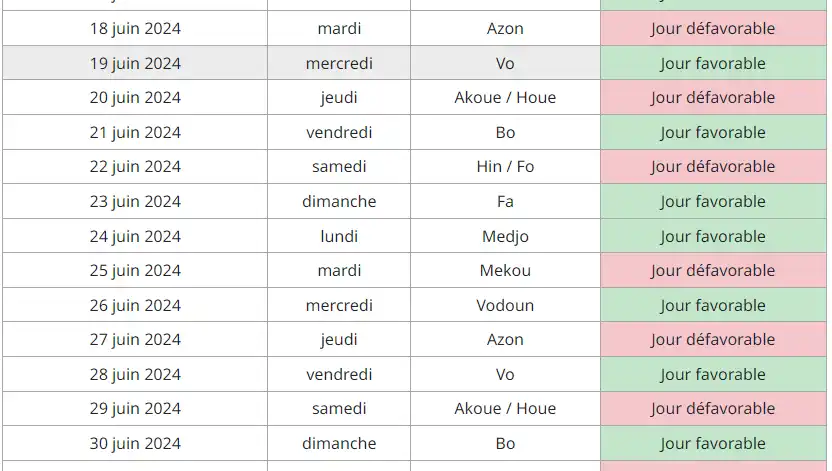Select the green 'Jour favorable' cell for 19 juin
Viewport: 832px width, 471px height.
pyautogui.click(x=712, y=64)
